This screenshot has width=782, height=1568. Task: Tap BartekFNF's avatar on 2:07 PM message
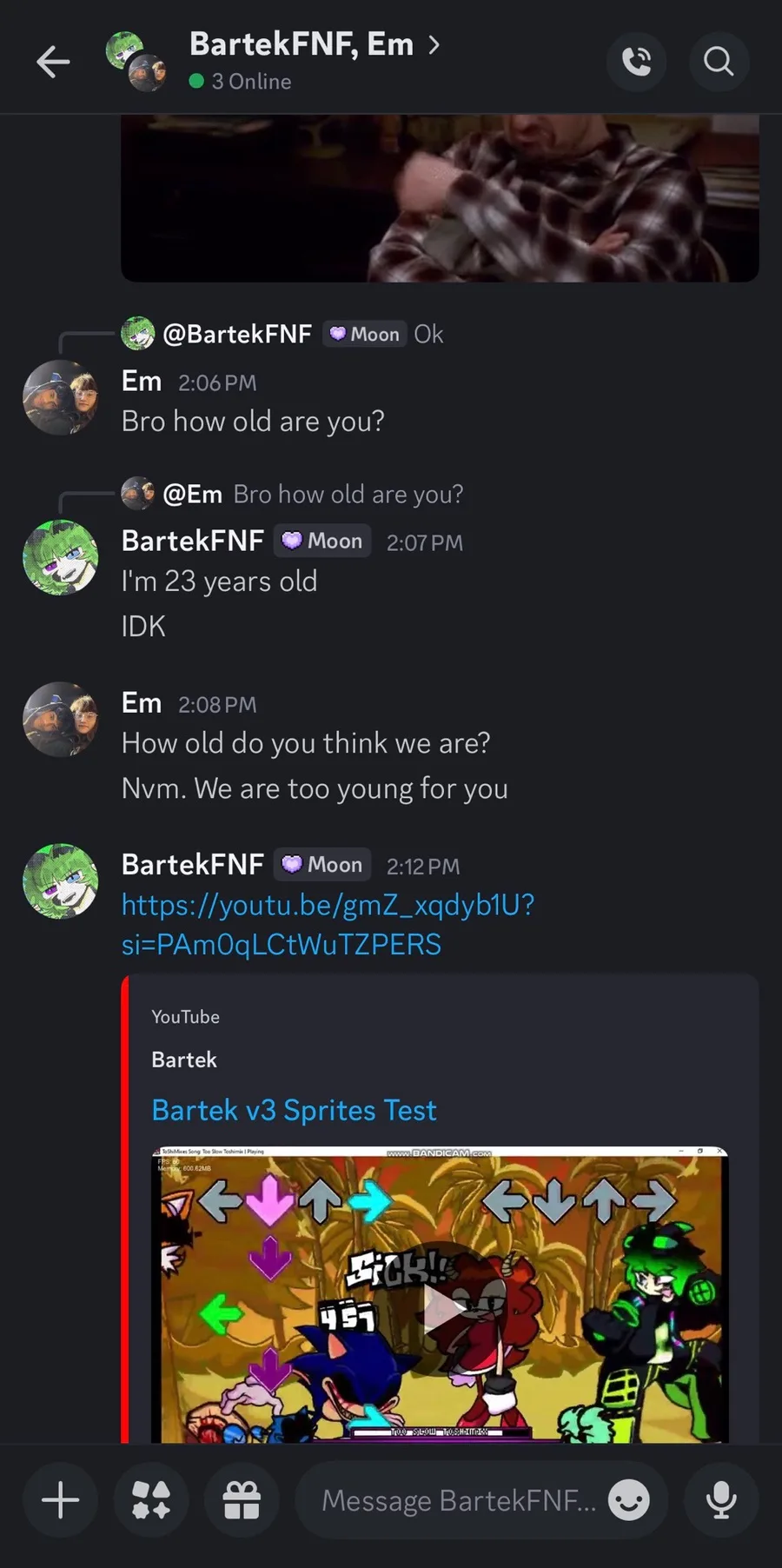pyautogui.click(x=60, y=558)
